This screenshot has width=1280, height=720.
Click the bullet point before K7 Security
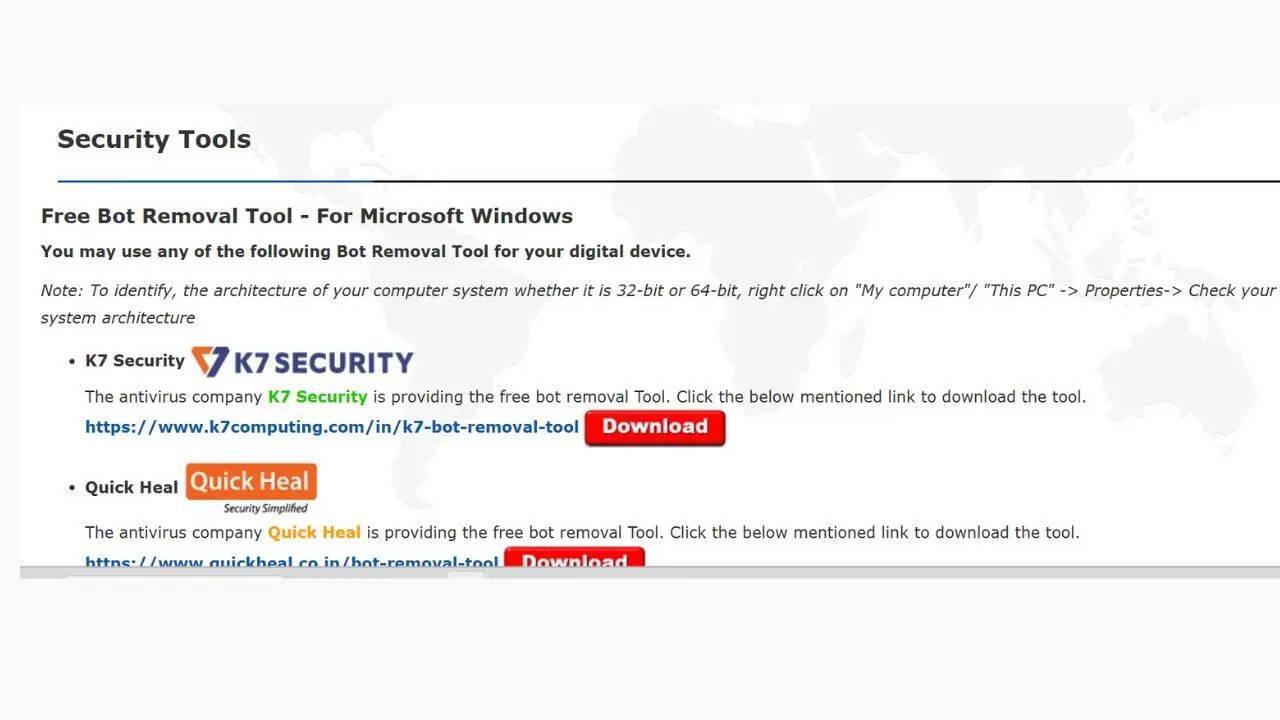pos(72,362)
